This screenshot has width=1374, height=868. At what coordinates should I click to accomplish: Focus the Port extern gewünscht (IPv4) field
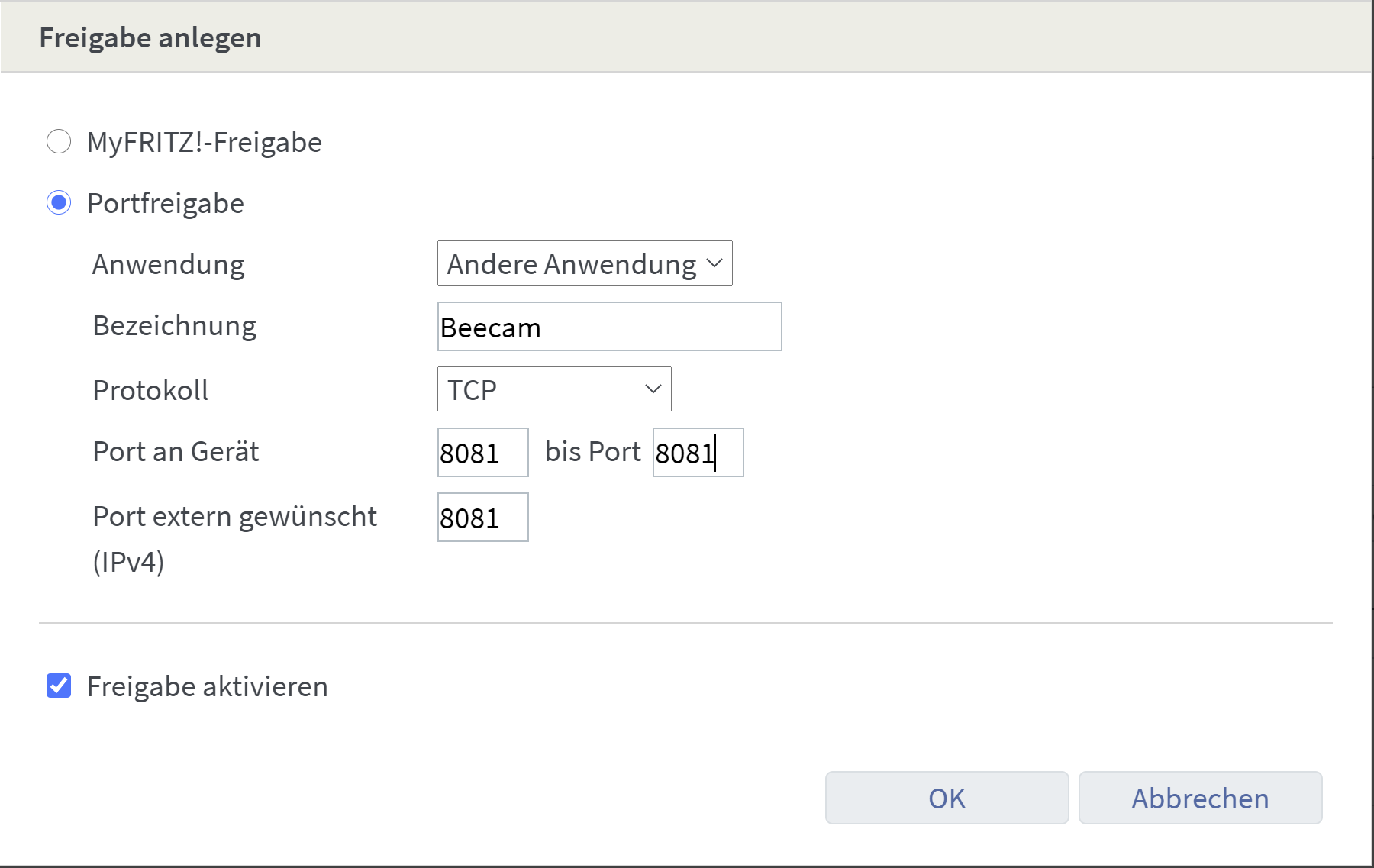482,517
